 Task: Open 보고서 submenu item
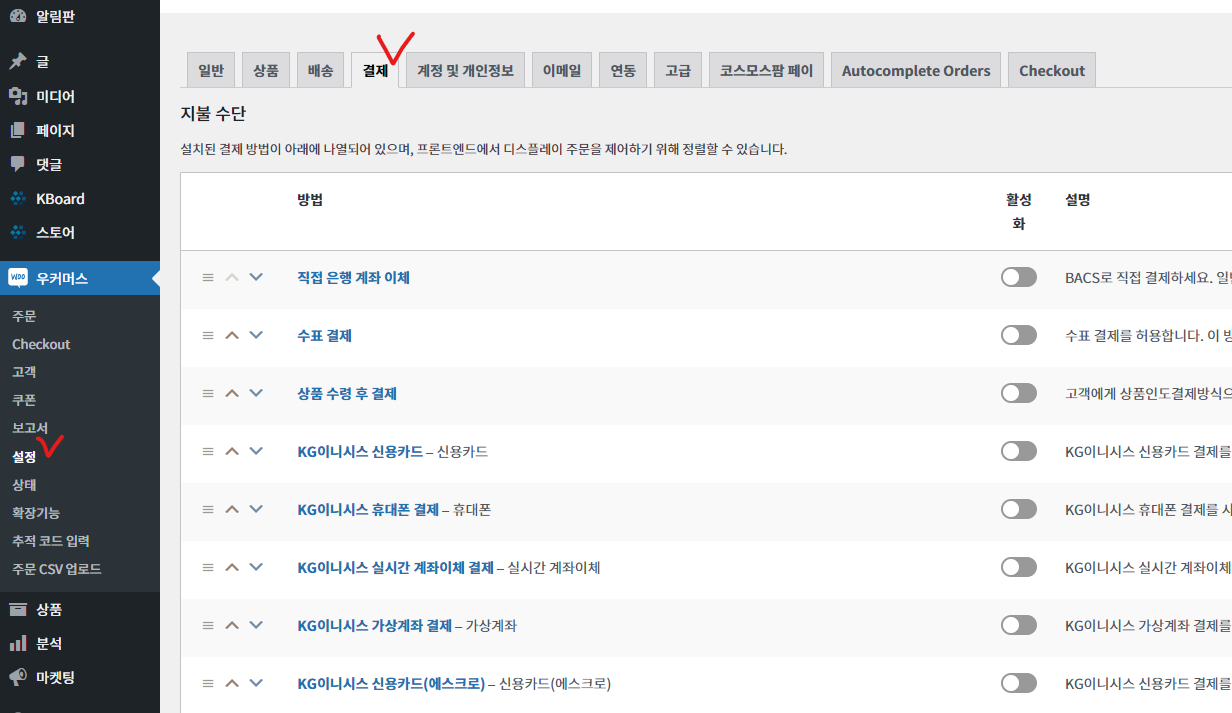click(30, 428)
